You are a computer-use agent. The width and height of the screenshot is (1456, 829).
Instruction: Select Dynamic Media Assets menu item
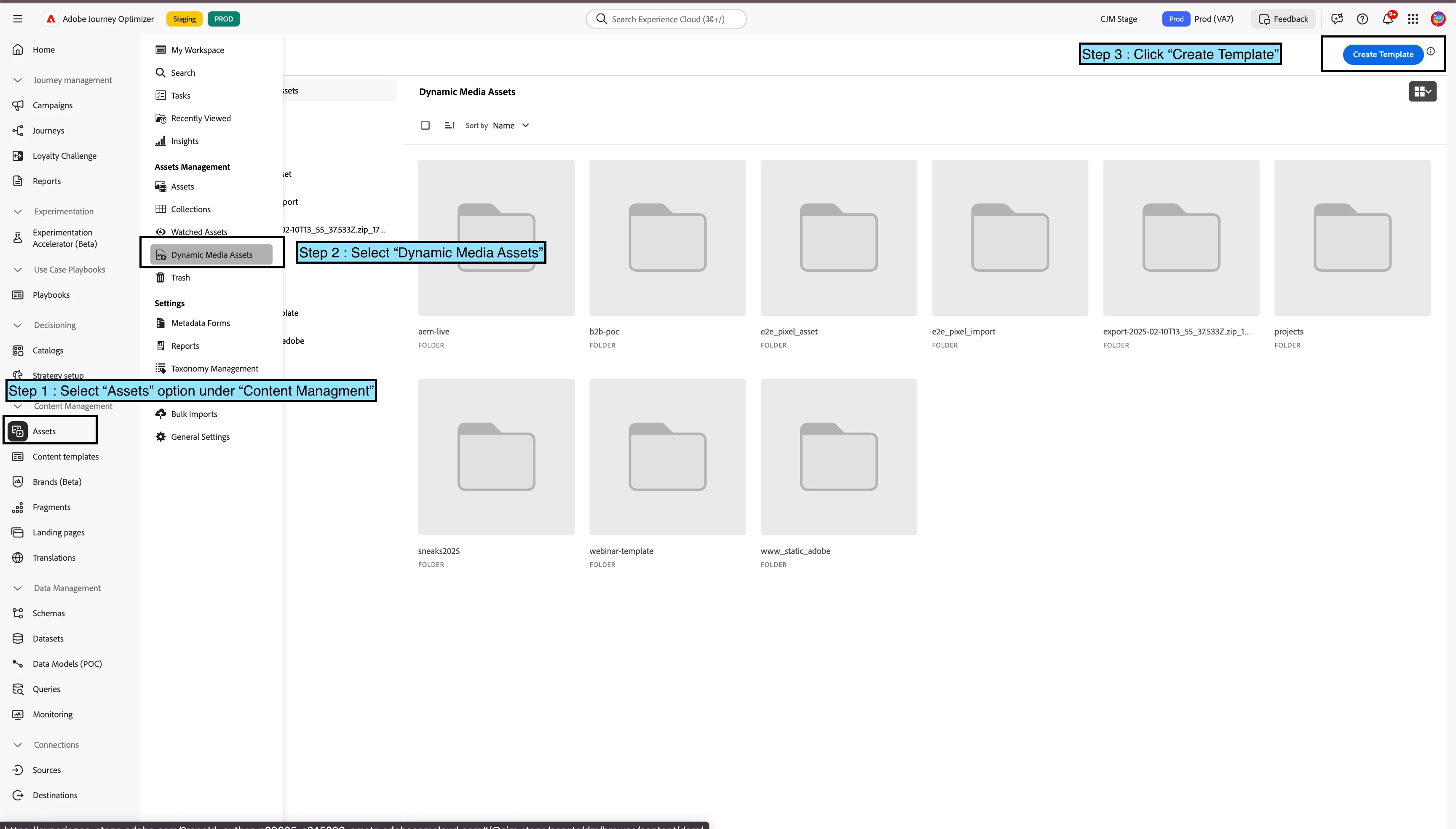click(211, 254)
